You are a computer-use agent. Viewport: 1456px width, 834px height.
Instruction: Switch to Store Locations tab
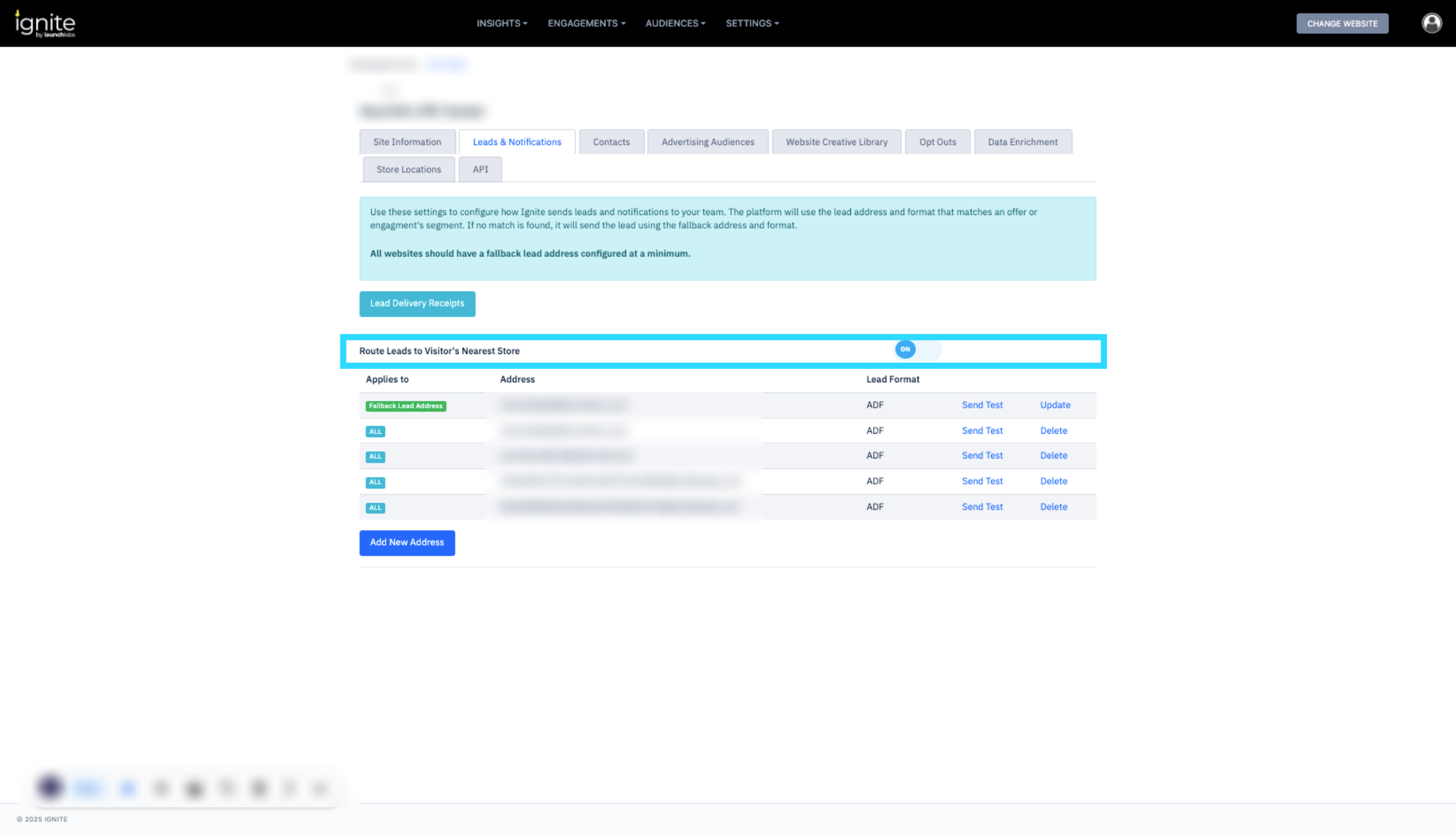408,169
